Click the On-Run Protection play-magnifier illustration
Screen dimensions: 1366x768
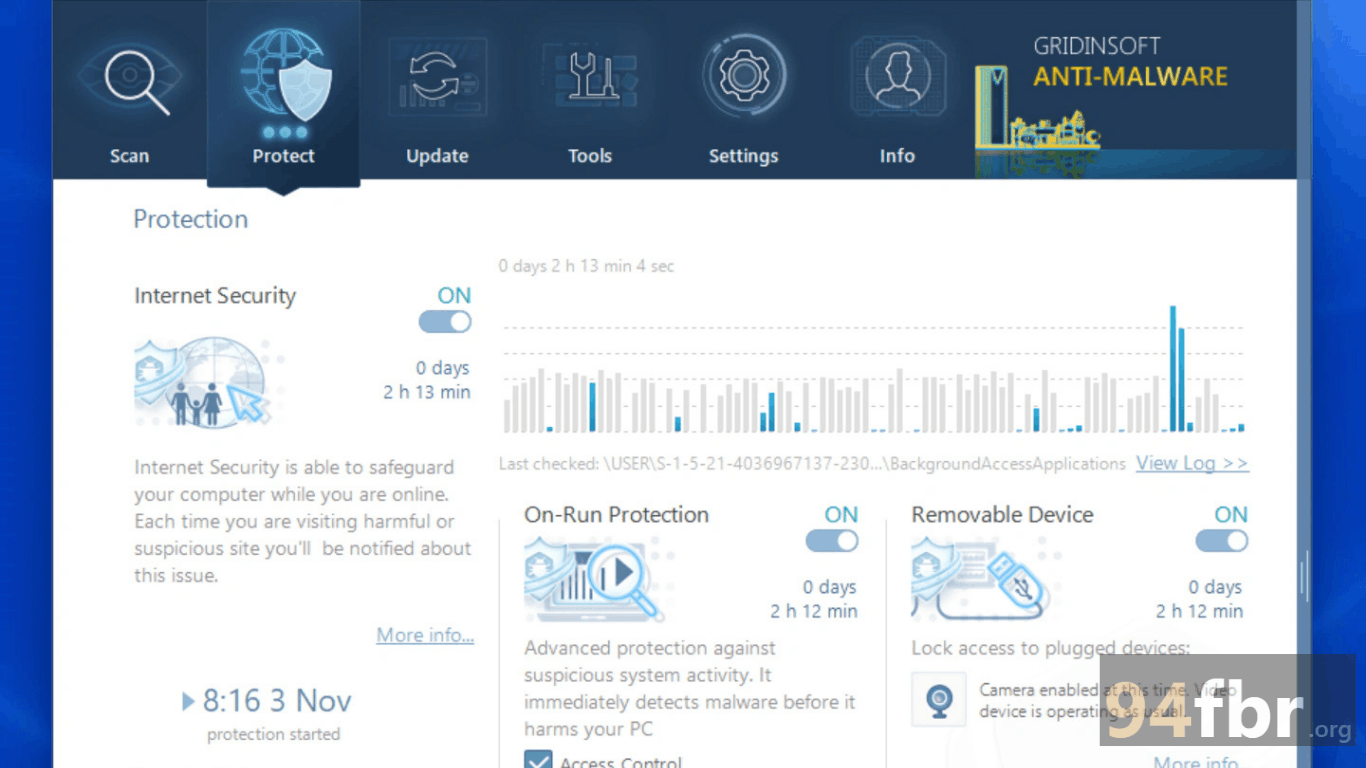coord(594,579)
